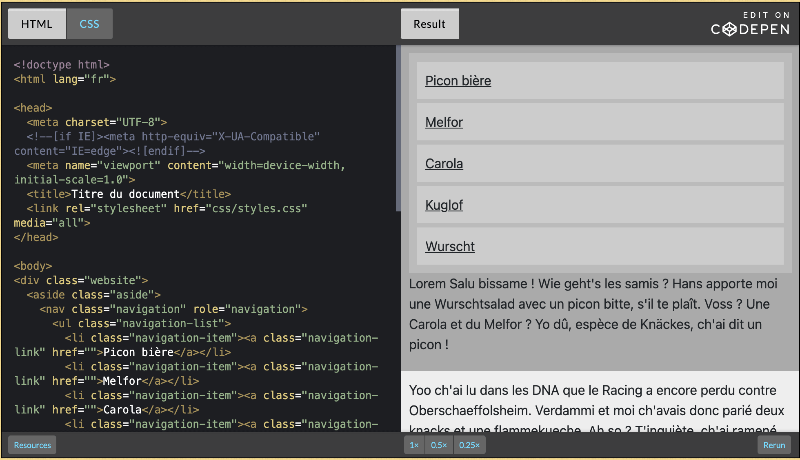
Task: Click the Lorem Salu bissame paragraph
Action: (x=593, y=314)
